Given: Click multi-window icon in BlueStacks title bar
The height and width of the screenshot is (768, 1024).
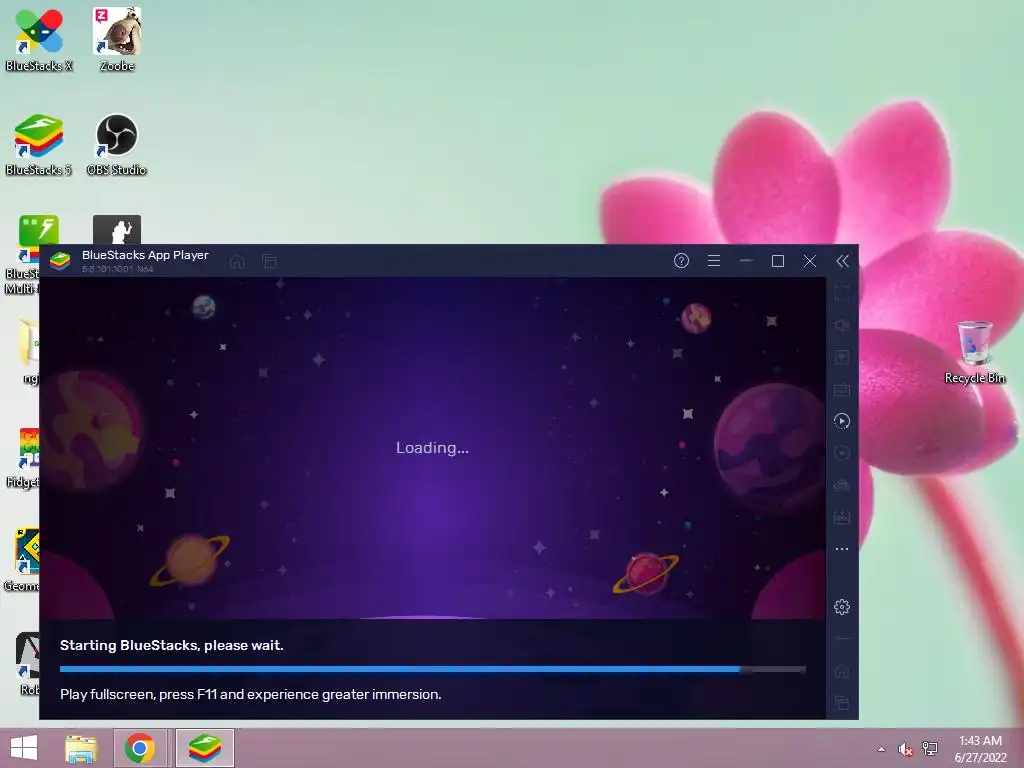Looking at the screenshot, I should [269, 262].
